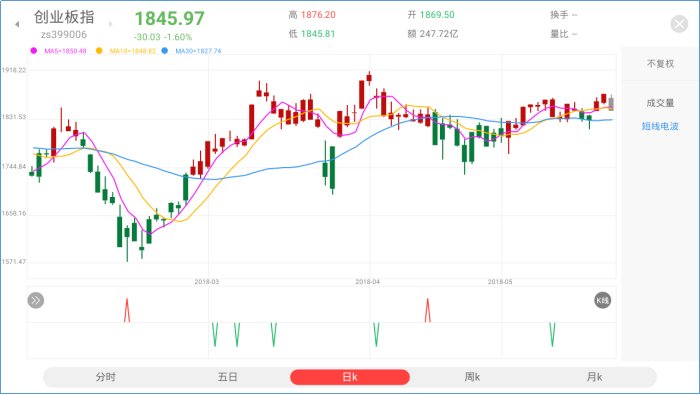The image size is (700, 395).
Task: Select the 日k tab
Action: click(x=350, y=377)
